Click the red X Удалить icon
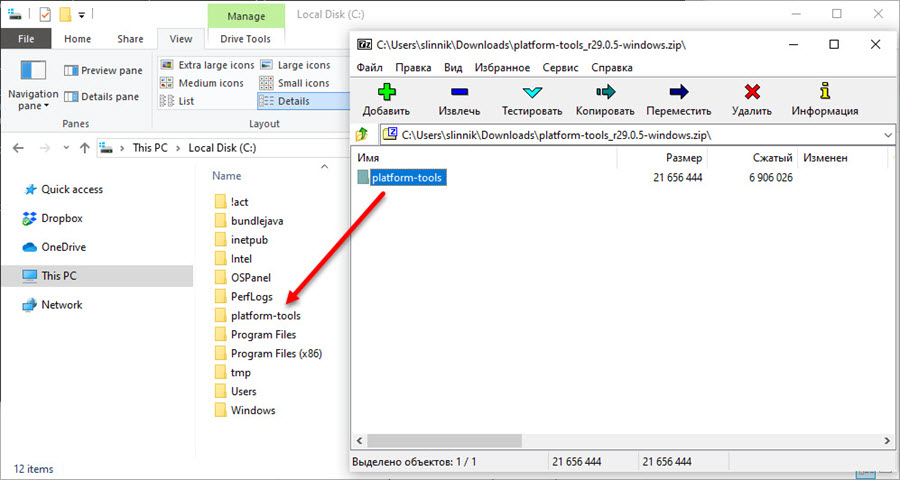Image resolution: width=900 pixels, height=480 pixels. pyautogui.click(x=752, y=92)
